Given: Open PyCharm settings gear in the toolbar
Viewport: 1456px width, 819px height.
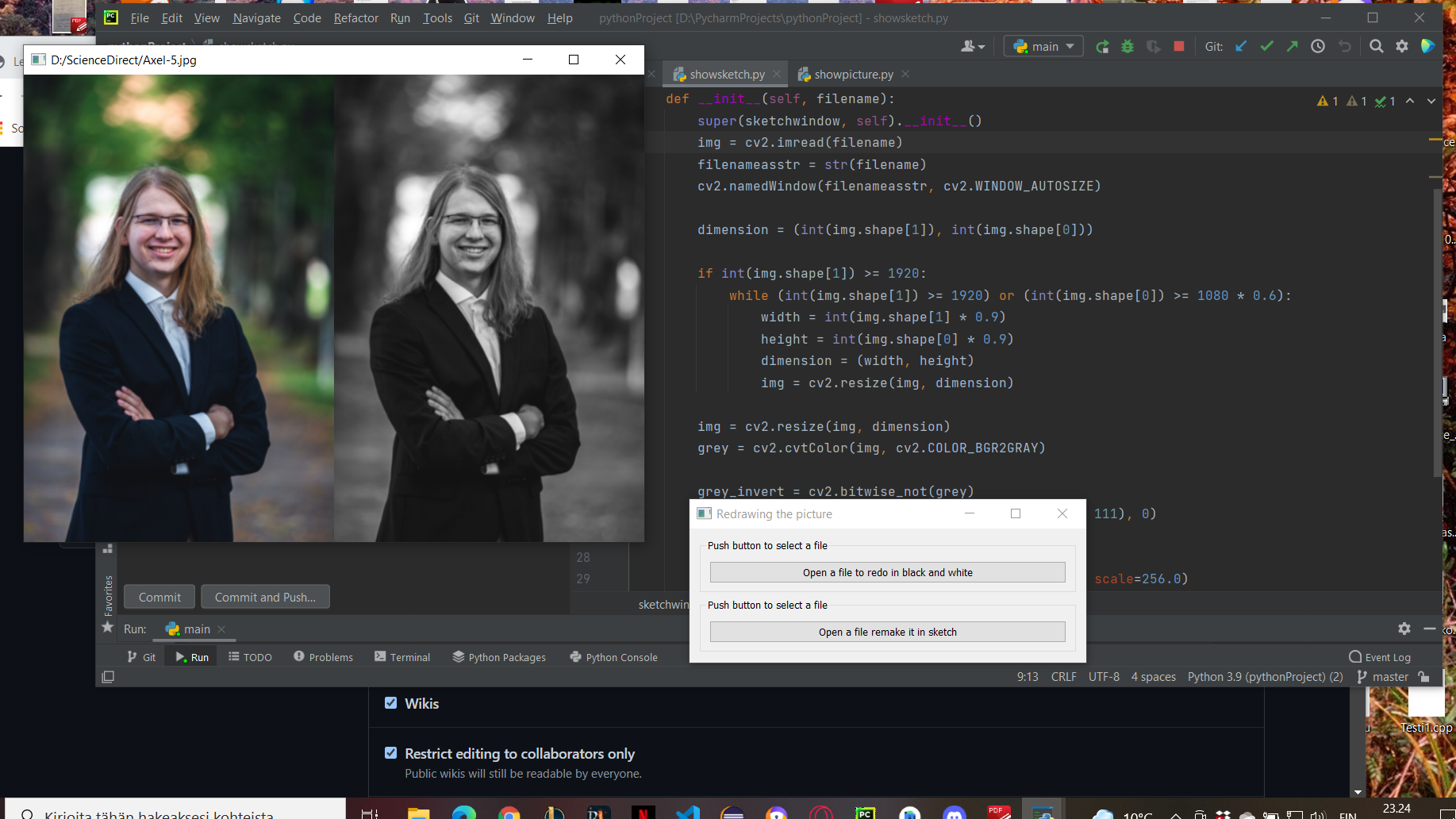Looking at the screenshot, I should coord(1403,46).
